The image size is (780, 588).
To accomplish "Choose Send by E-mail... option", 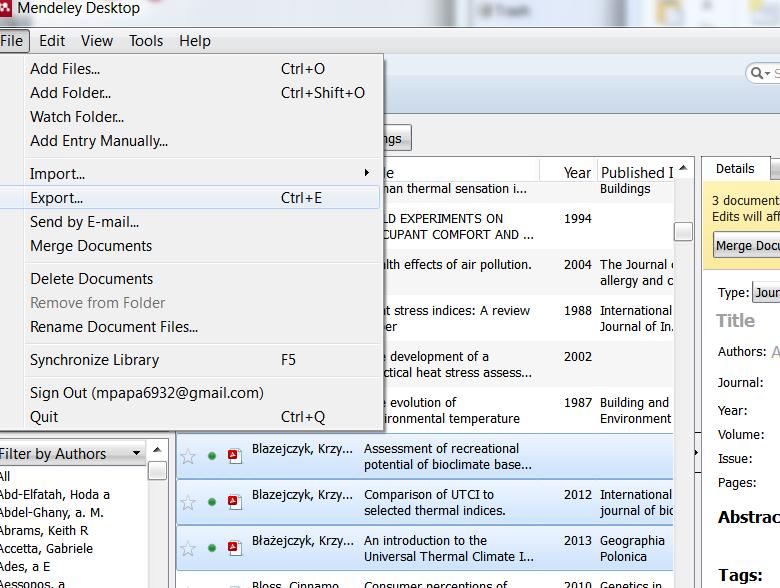I will coord(191,222).
